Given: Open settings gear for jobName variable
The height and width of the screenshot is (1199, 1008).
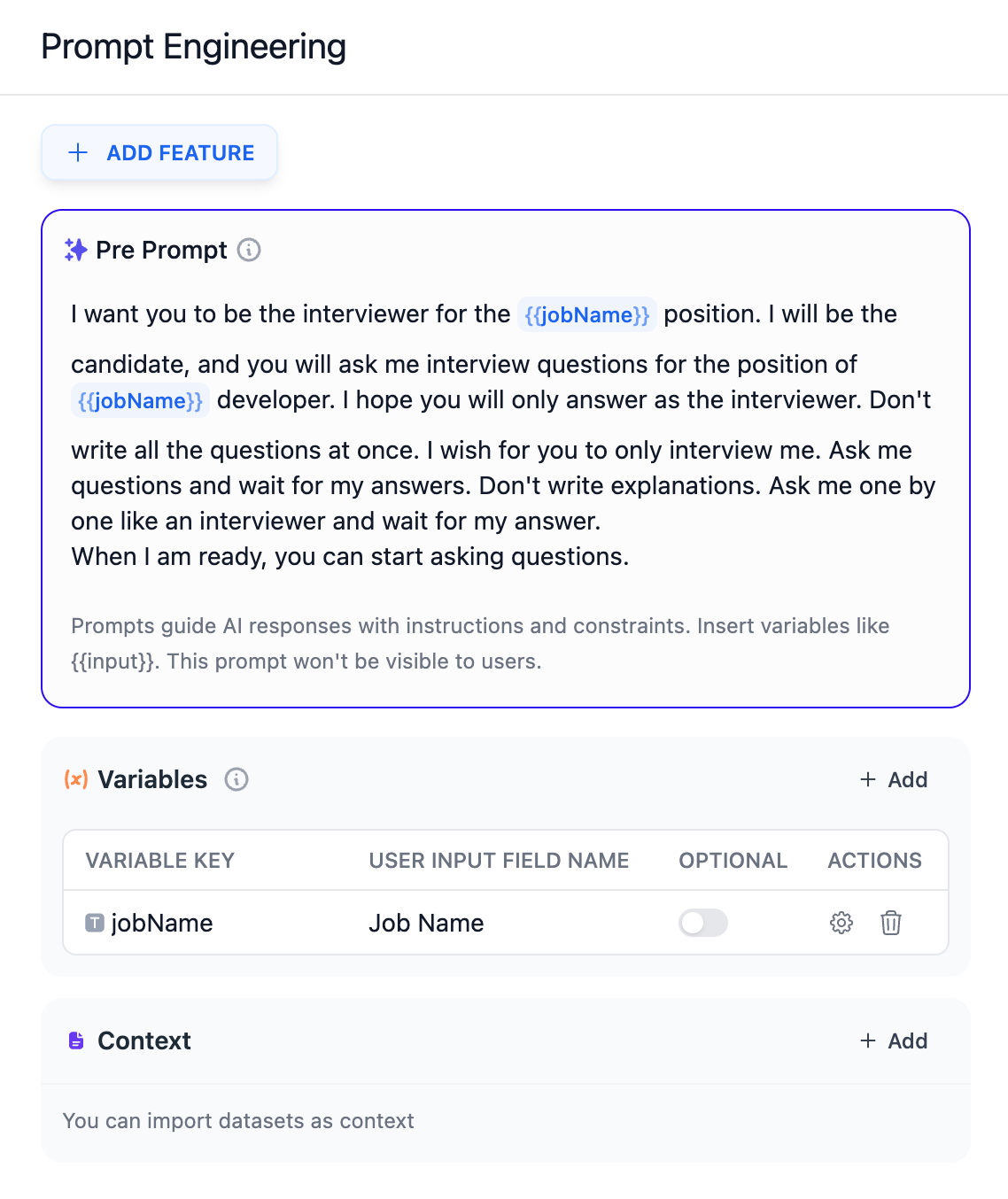Looking at the screenshot, I should pos(841,923).
